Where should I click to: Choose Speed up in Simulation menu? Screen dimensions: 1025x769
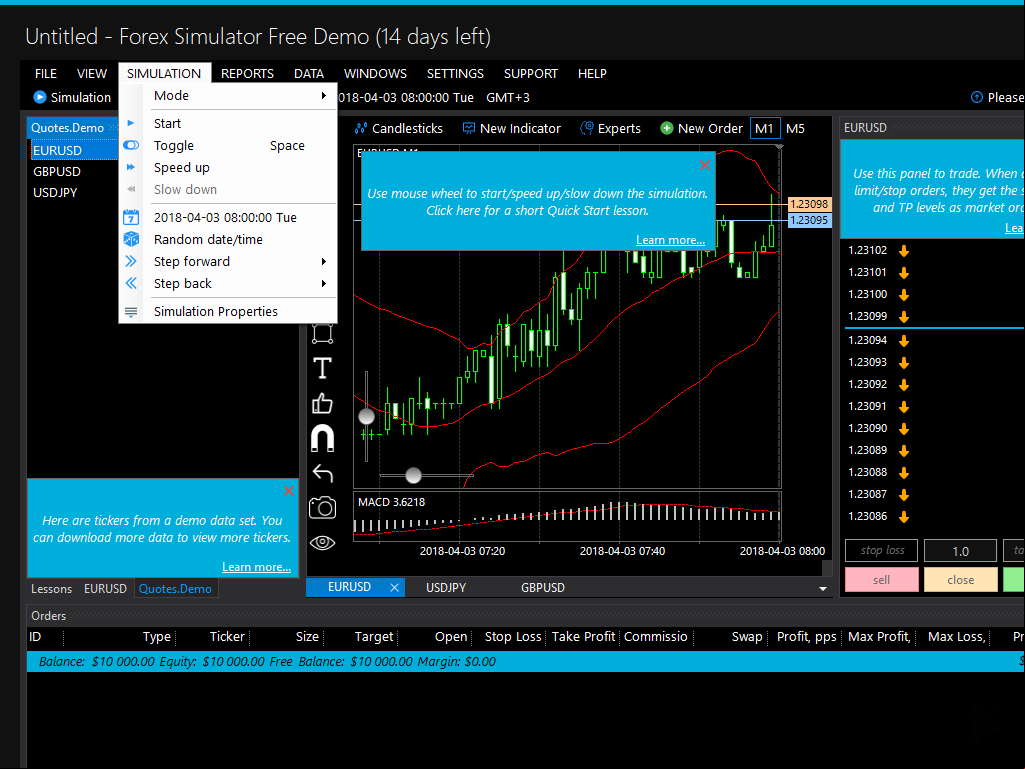[x=227, y=167]
